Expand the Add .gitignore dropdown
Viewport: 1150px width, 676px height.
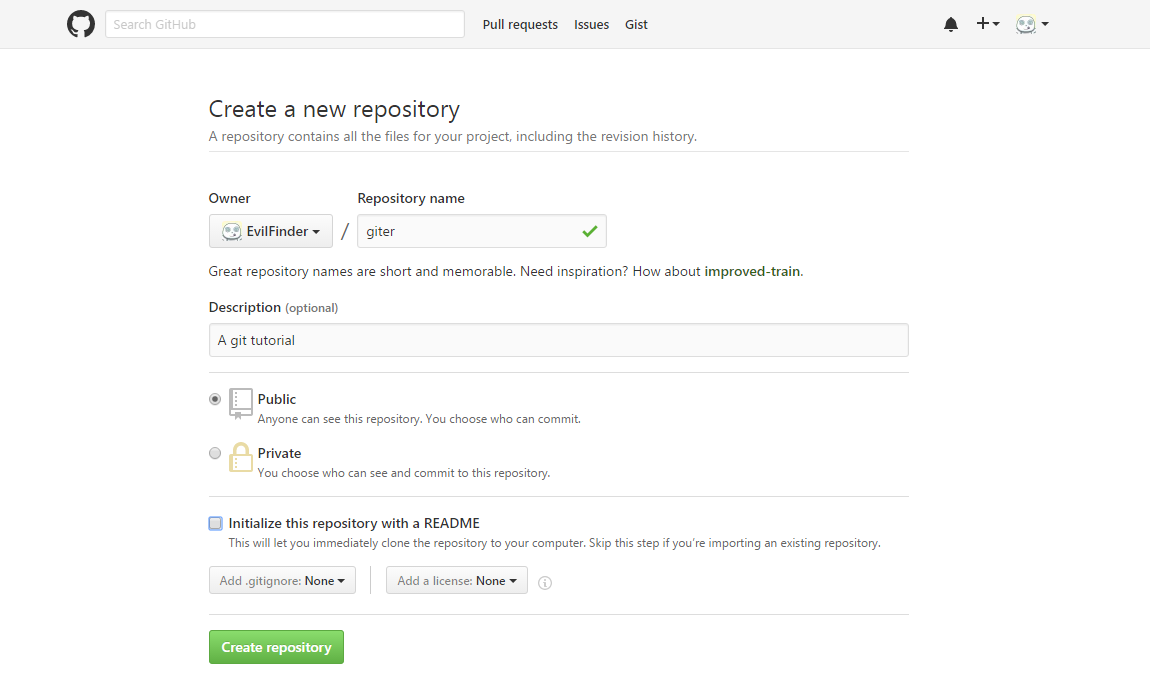tap(282, 580)
